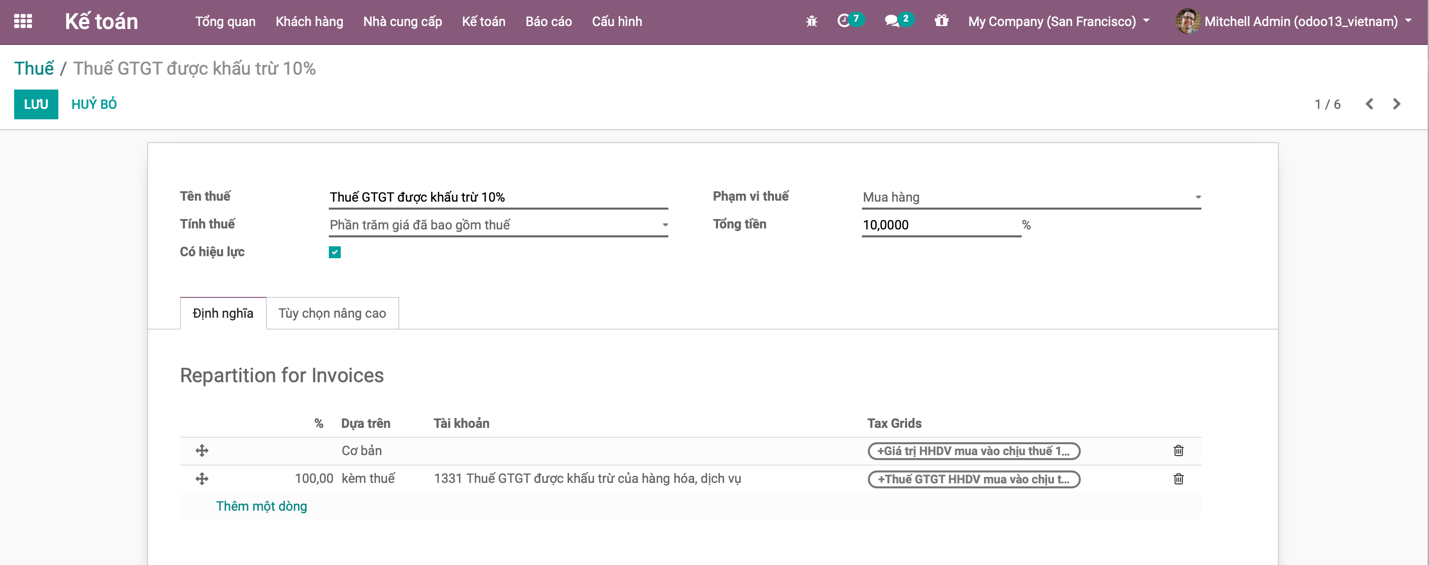Open the apps grid menu icon

pos(23,21)
